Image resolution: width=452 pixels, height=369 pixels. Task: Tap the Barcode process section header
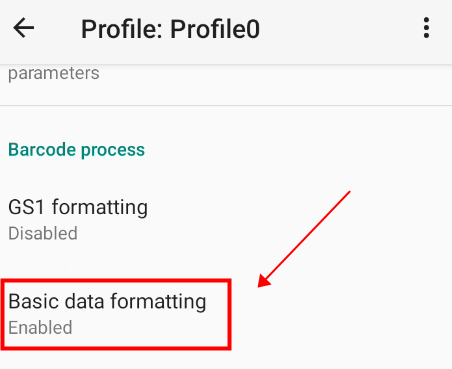(x=76, y=149)
